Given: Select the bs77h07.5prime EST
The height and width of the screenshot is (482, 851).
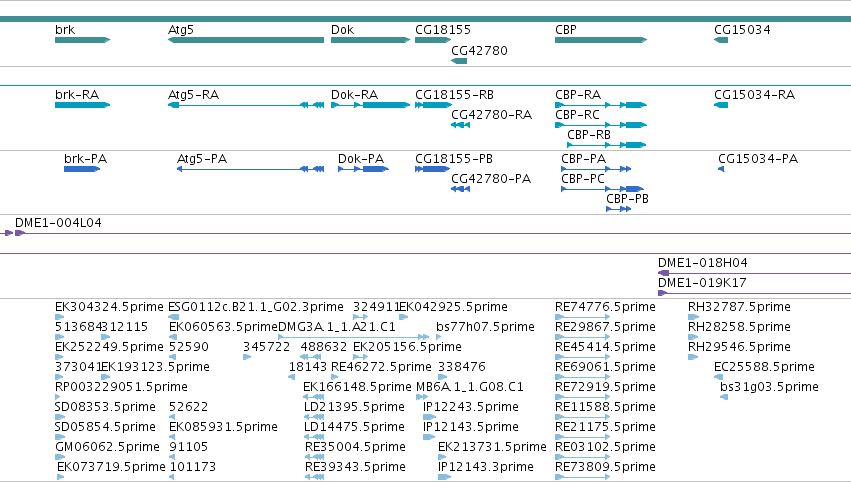Looking at the screenshot, I should 439,337.
